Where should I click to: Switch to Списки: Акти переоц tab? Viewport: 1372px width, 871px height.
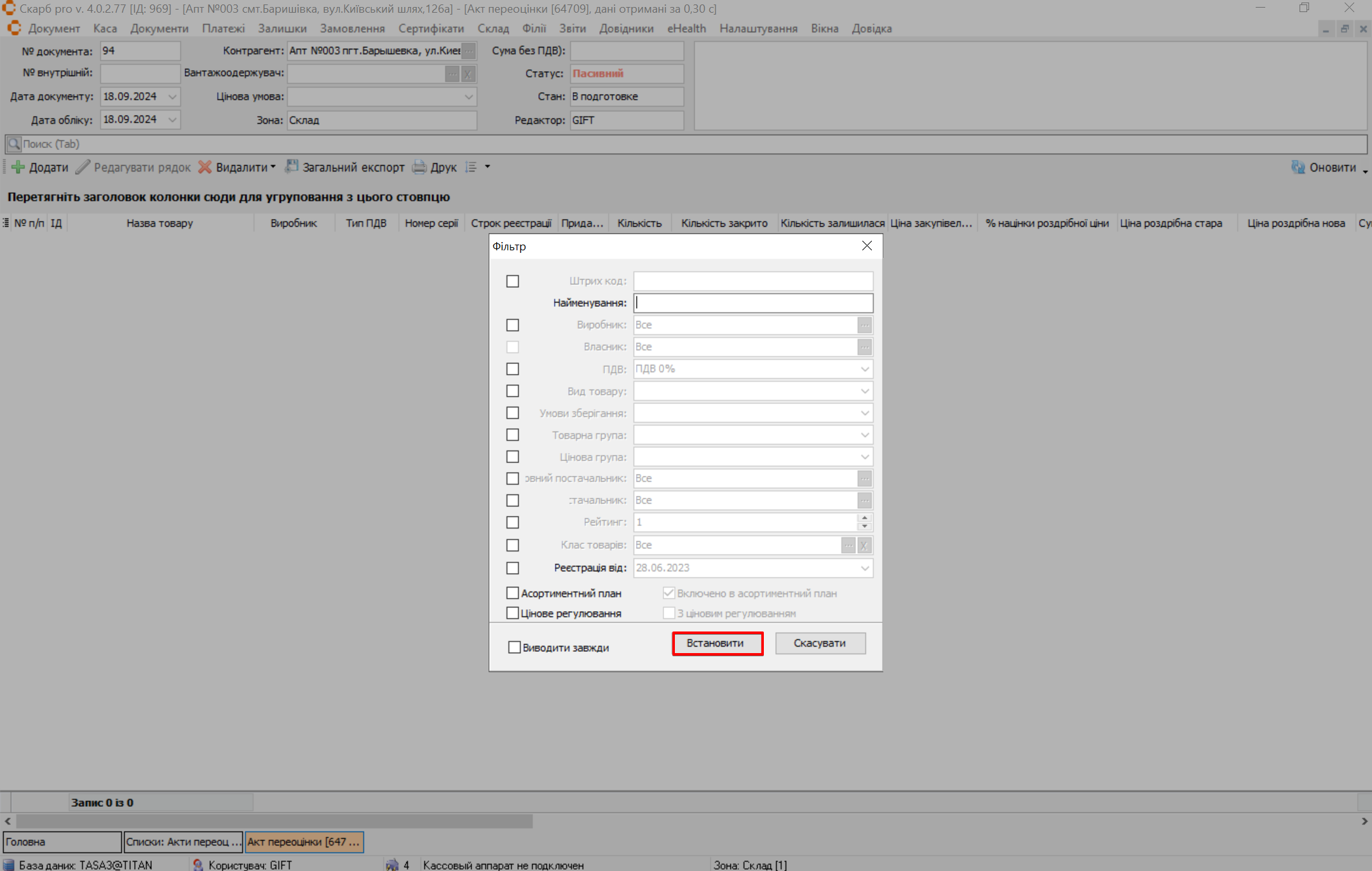tap(183, 842)
